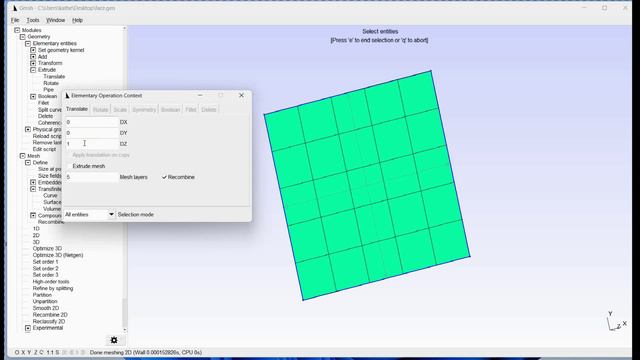
Task: Switch to the Fillet tab
Action: [x=191, y=109]
